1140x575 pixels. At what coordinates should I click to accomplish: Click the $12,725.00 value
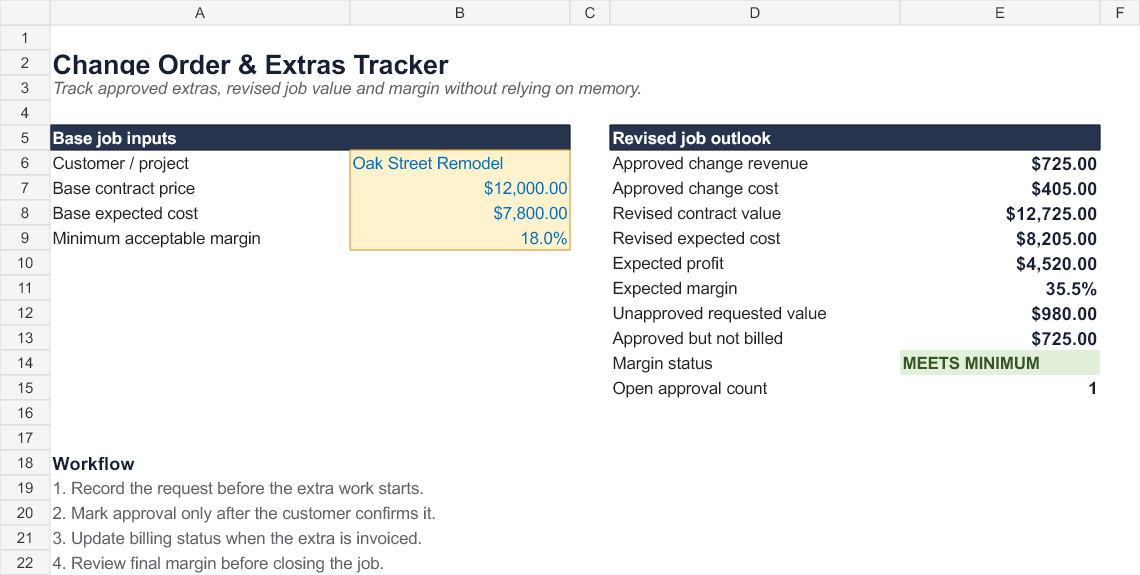pos(1051,214)
